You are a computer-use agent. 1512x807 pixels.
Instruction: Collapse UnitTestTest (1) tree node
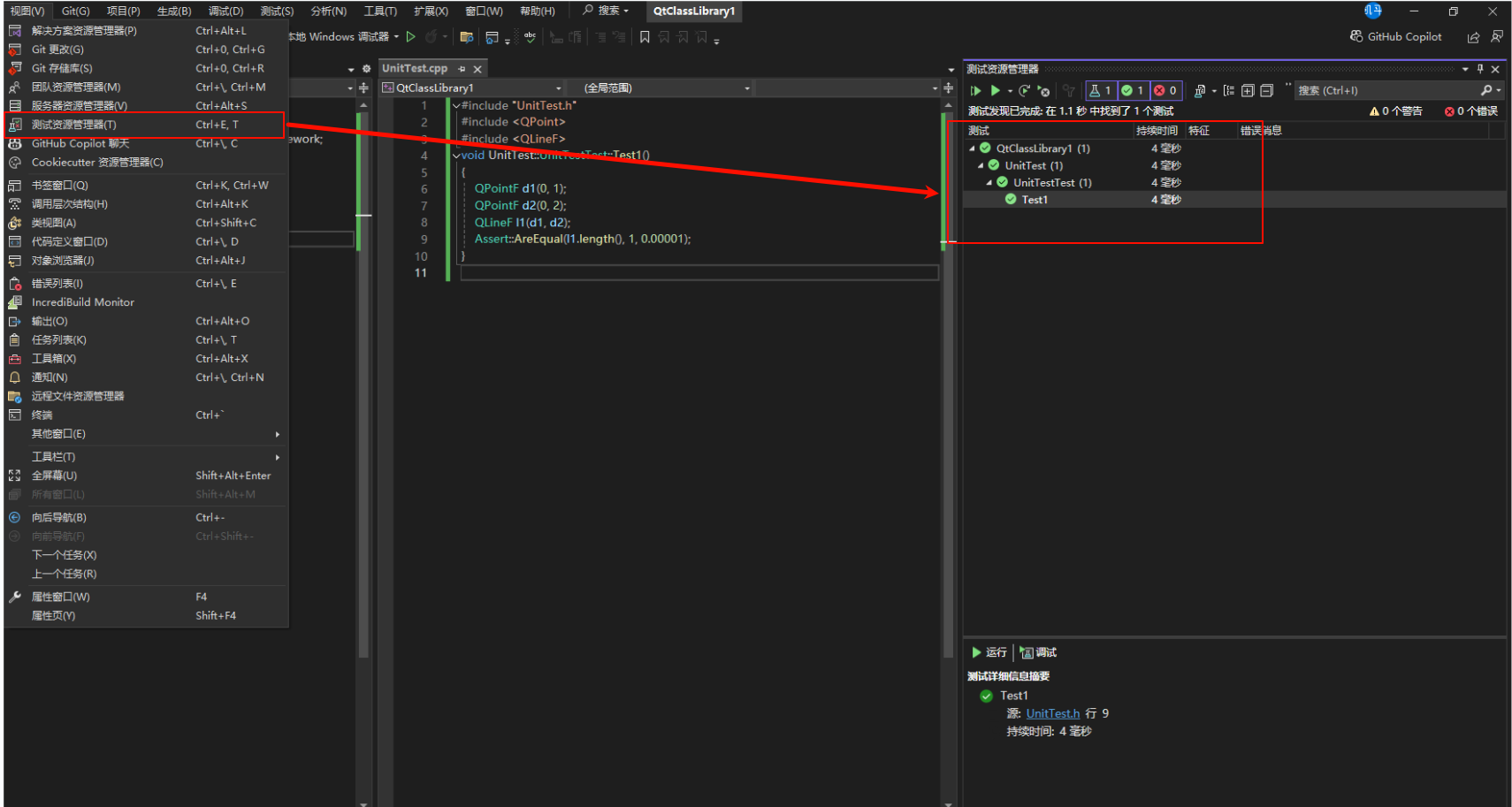[x=989, y=183]
